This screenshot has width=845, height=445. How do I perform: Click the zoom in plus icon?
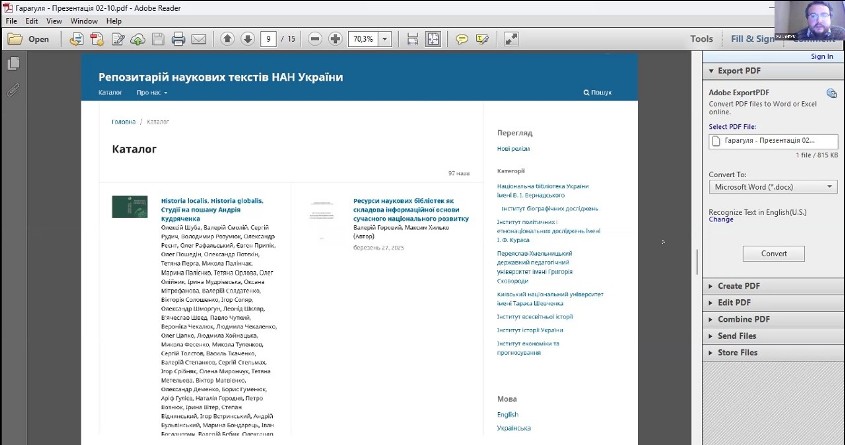click(x=333, y=39)
